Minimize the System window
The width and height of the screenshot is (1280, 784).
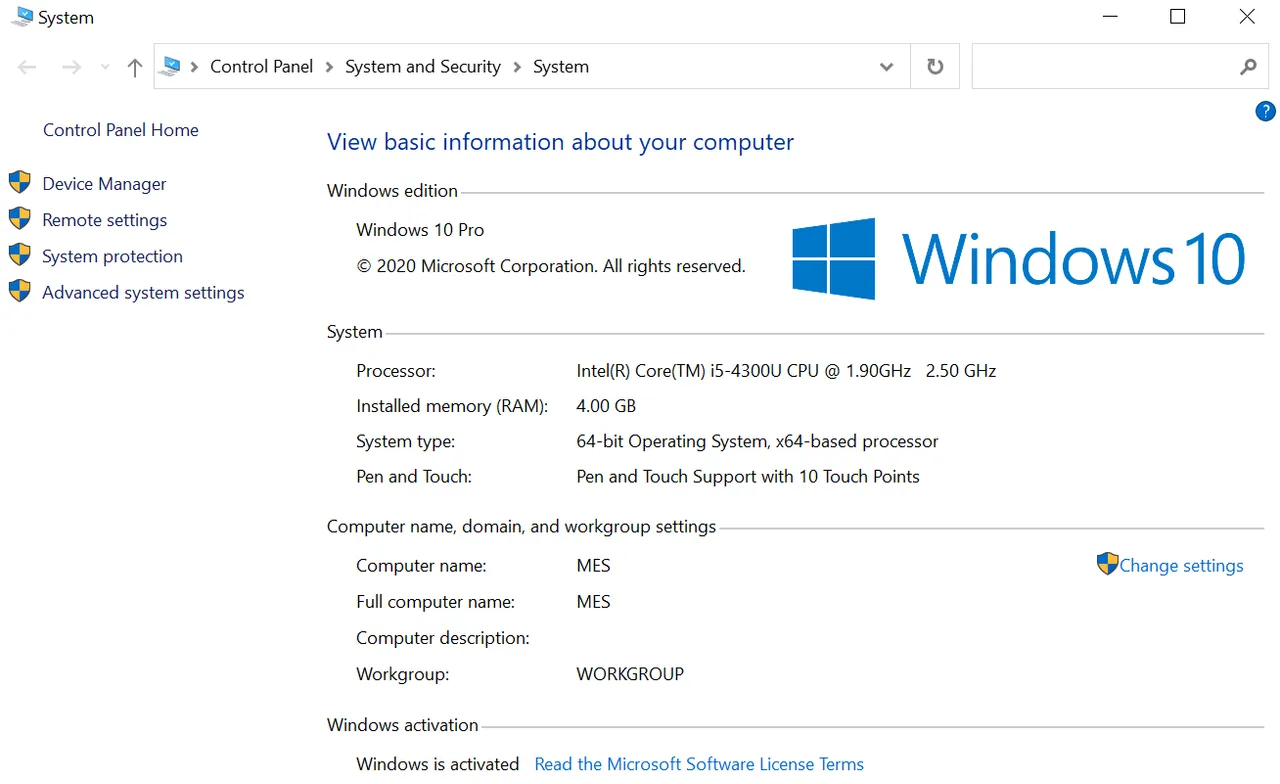coord(1109,17)
